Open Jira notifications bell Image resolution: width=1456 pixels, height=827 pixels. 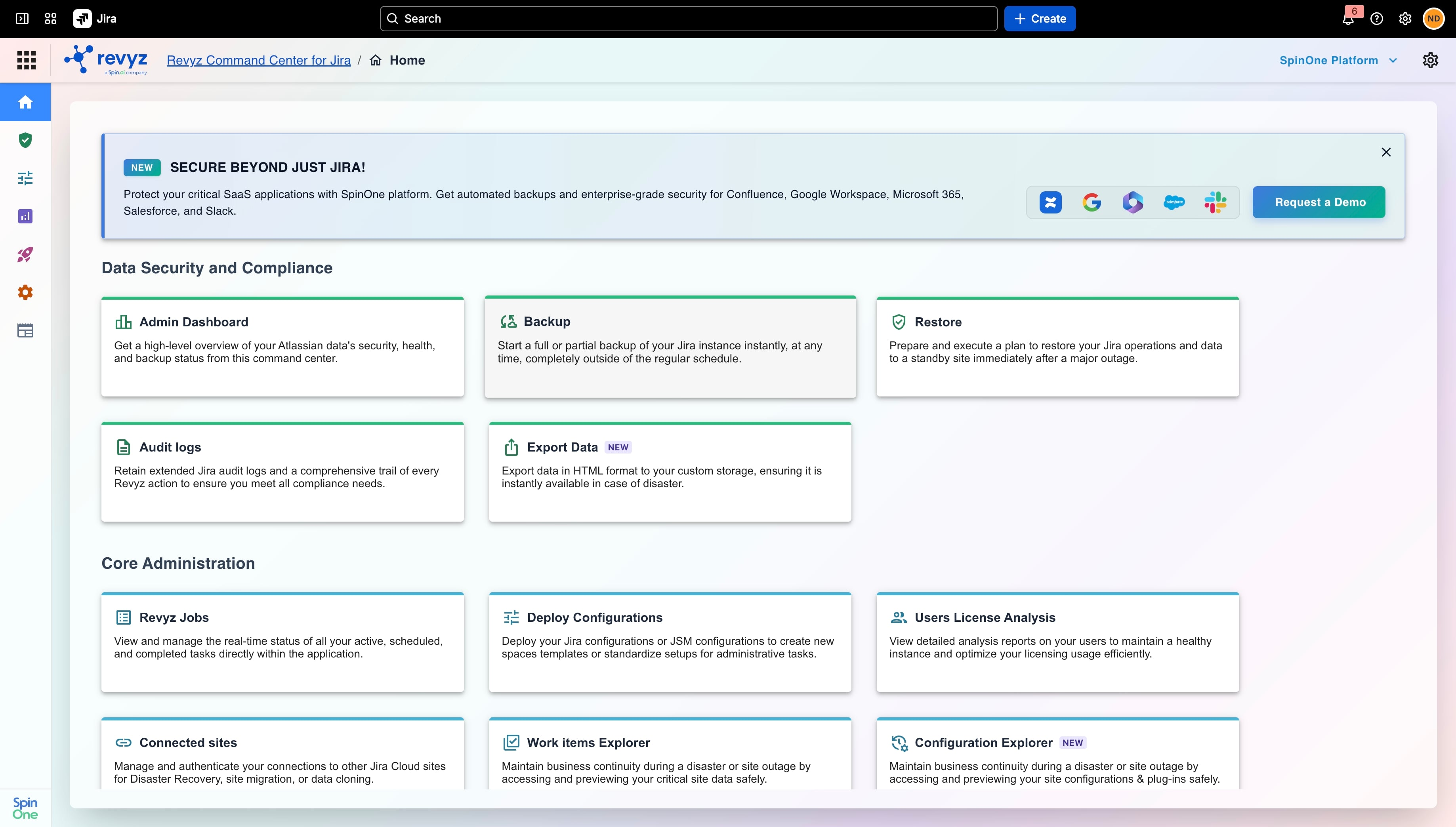click(x=1348, y=19)
